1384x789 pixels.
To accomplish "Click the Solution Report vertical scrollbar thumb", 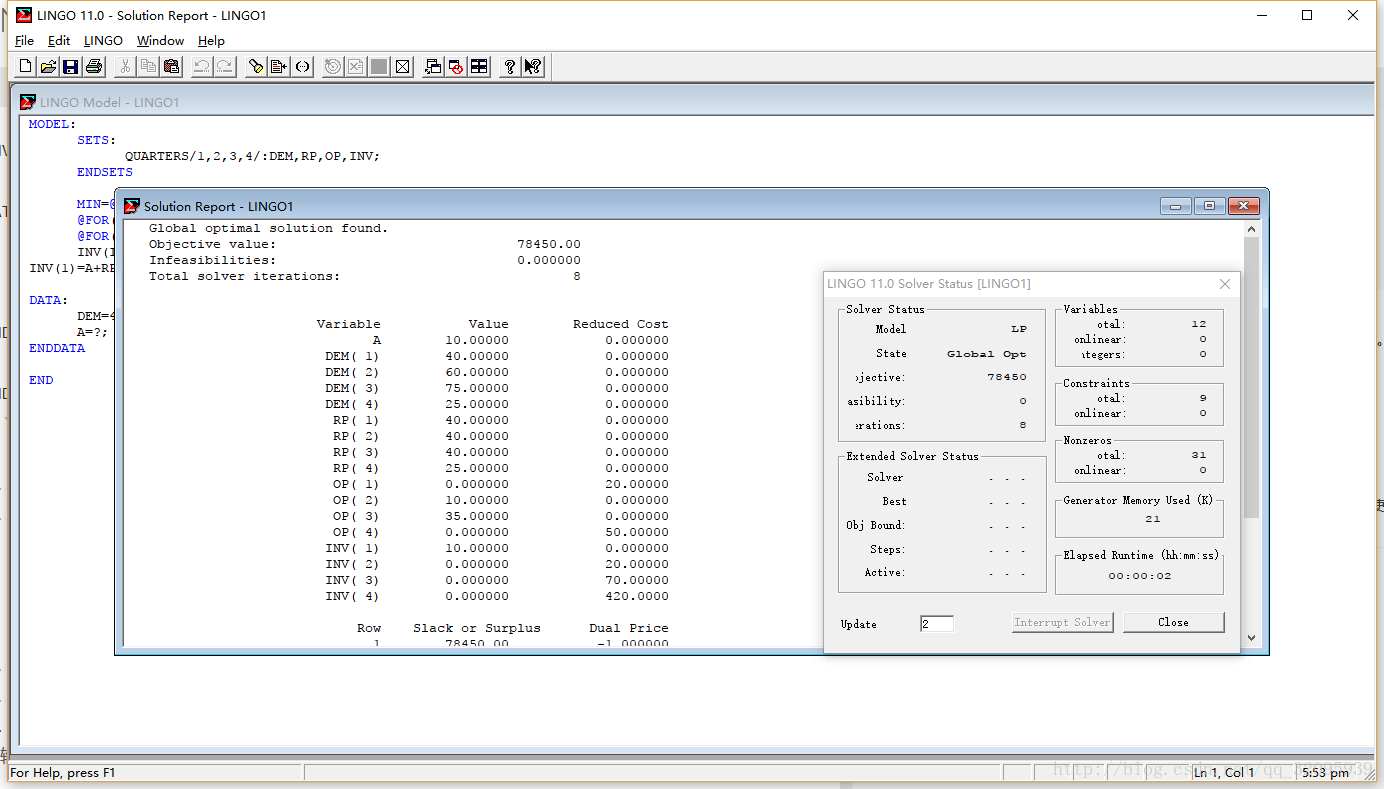I will 1251,378.
